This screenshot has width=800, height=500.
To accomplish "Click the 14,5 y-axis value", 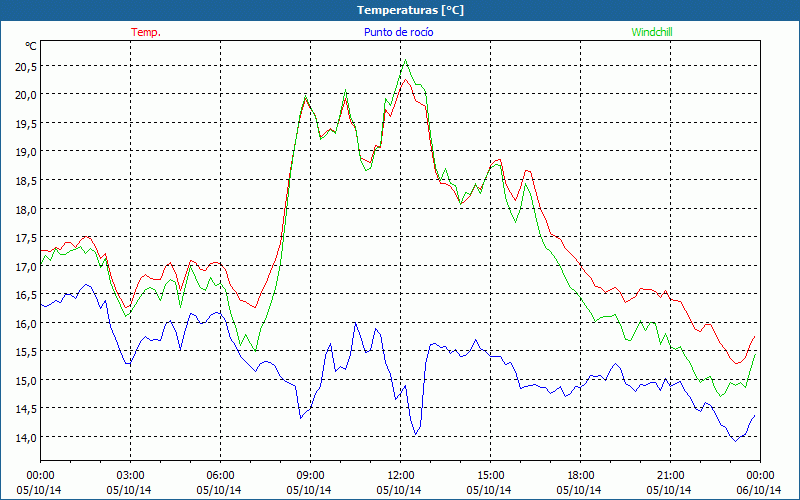I will coord(26,409).
